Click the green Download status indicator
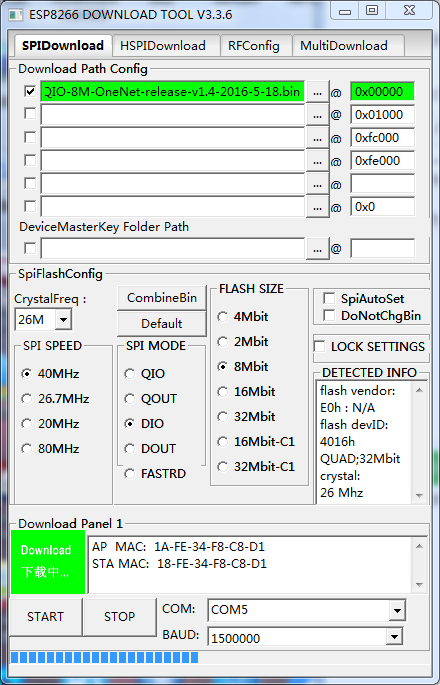This screenshot has width=440, height=685. pos(48,562)
